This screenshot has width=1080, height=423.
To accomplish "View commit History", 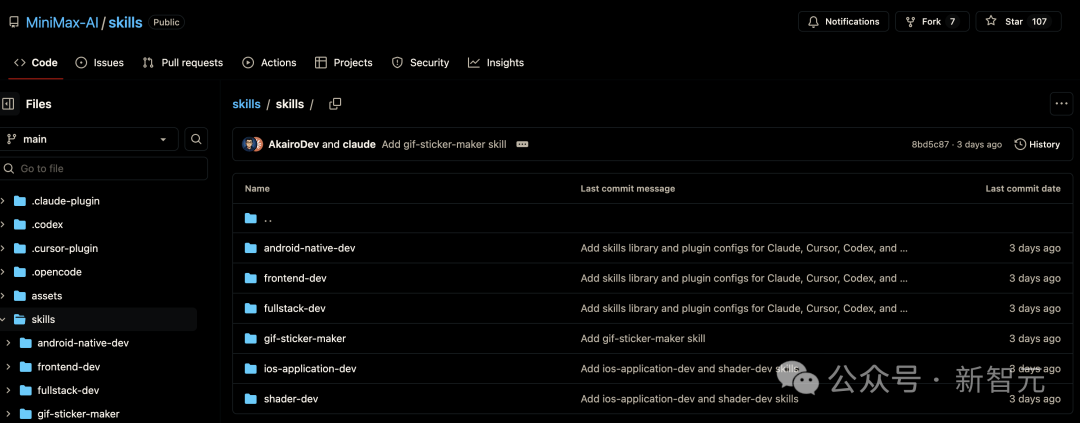I will pos(1037,144).
